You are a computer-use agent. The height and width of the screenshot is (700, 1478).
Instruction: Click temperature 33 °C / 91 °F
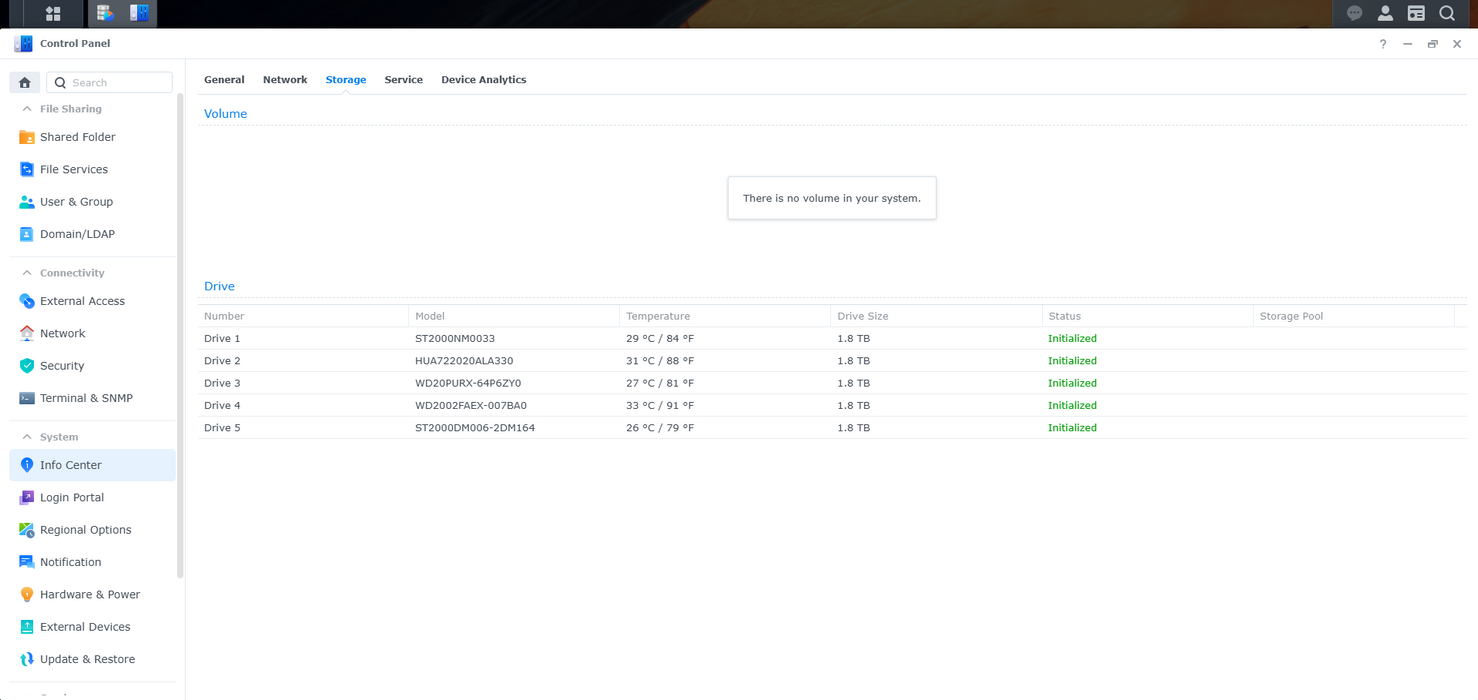coord(660,405)
